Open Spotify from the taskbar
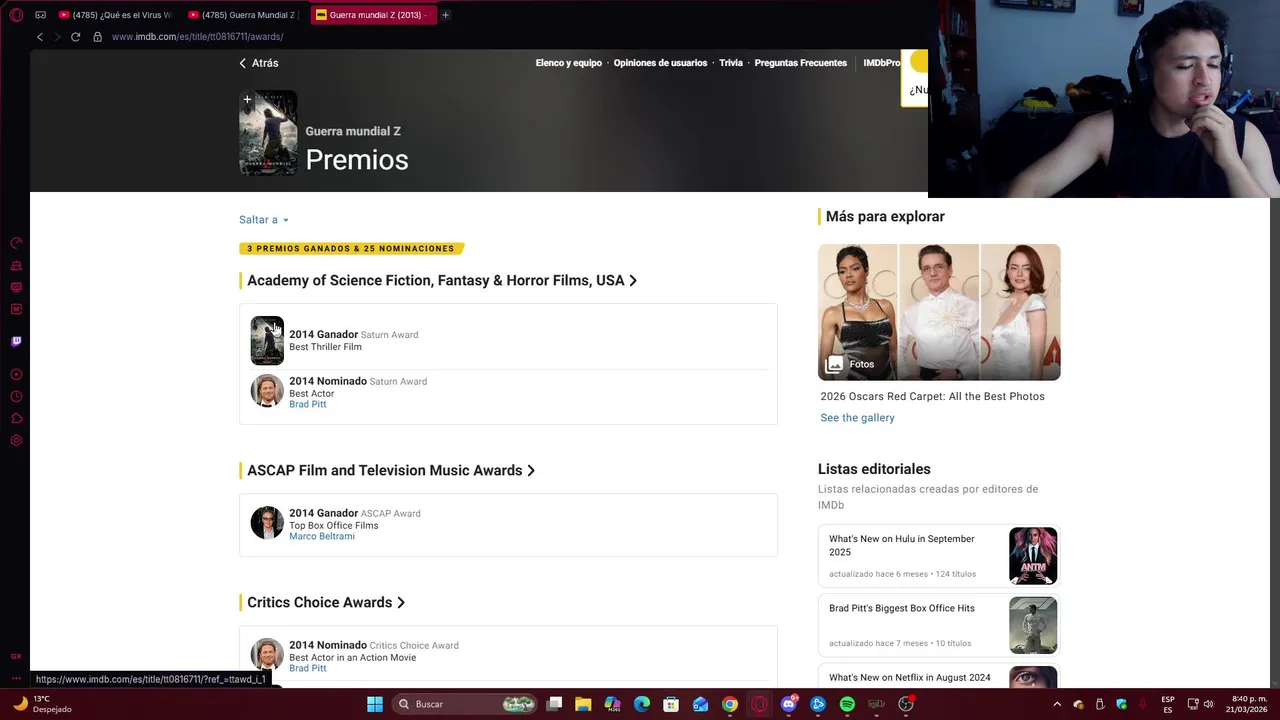1280x720 pixels. [x=847, y=704]
